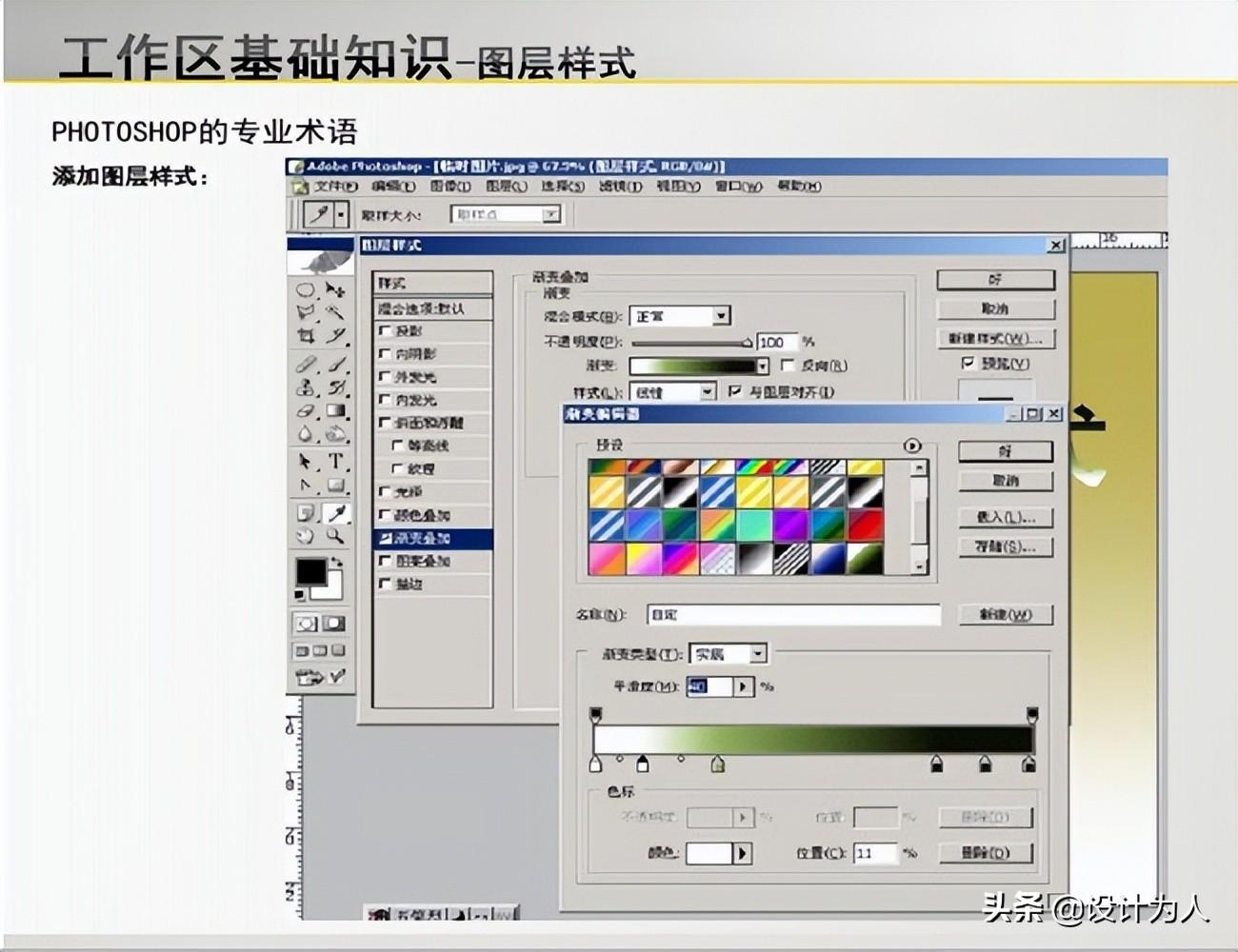
Task: Open the 样式 gradient style dropdown
Action: click(x=708, y=391)
